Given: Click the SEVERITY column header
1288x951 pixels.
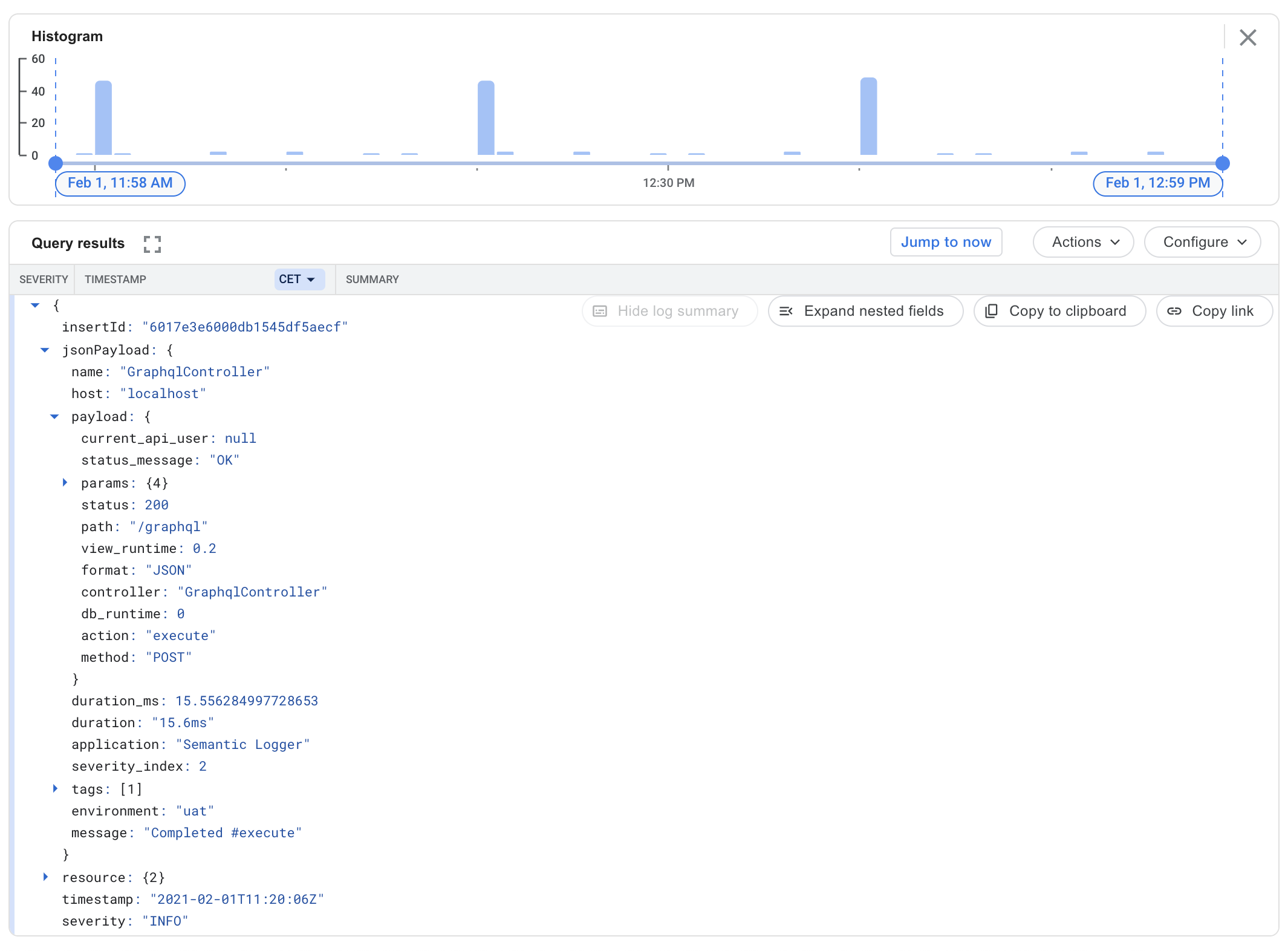Looking at the screenshot, I should (x=43, y=279).
